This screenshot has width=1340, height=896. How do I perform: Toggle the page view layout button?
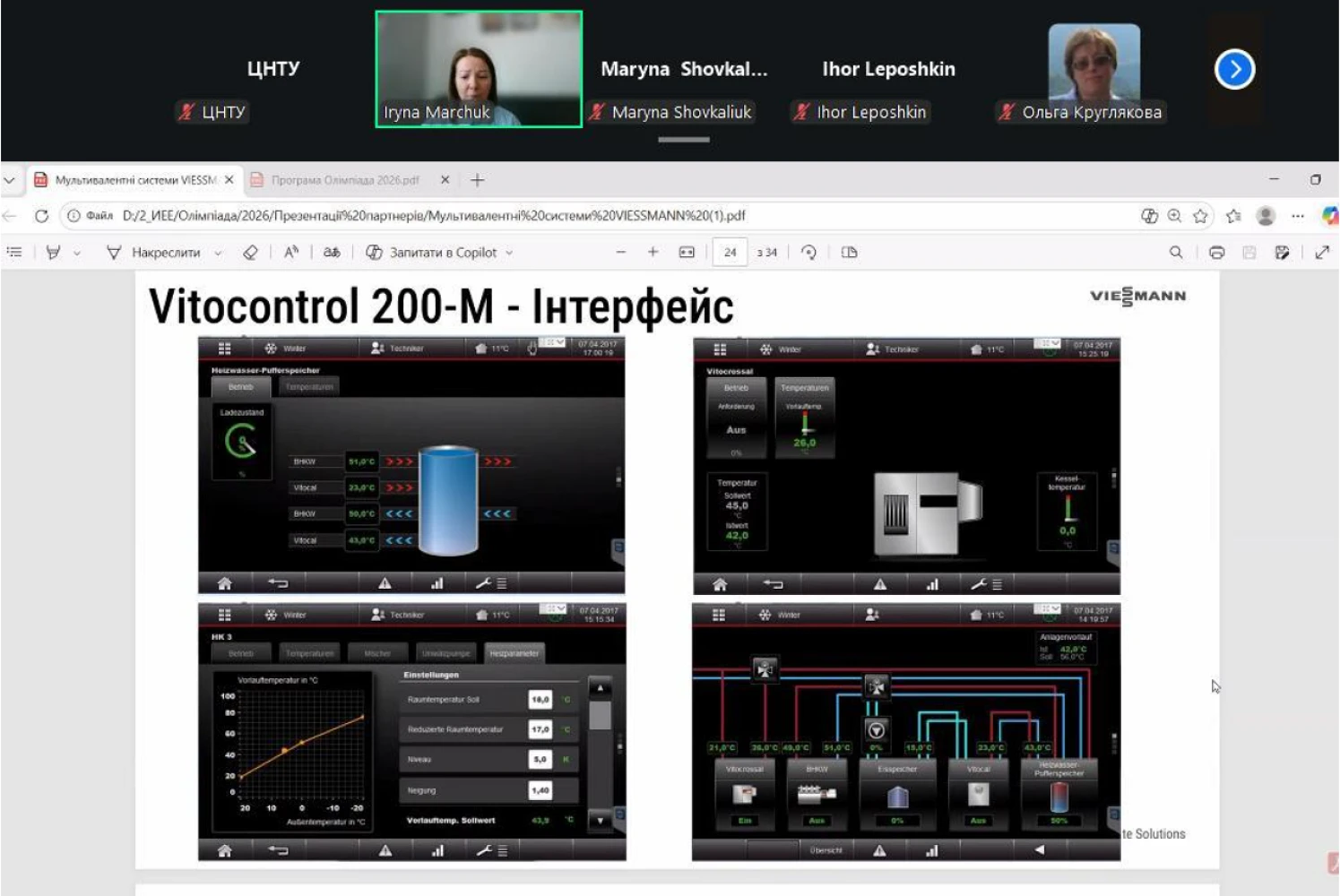850,253
